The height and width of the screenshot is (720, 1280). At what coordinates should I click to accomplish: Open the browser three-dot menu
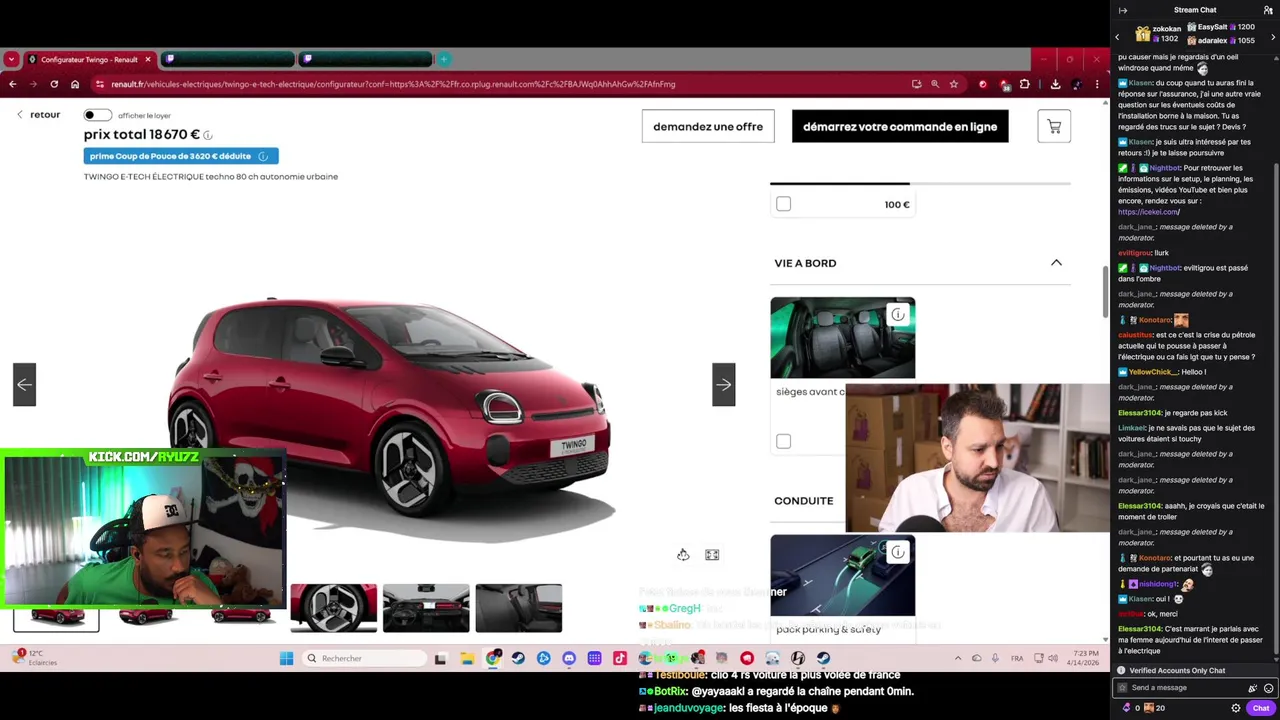1097,84
